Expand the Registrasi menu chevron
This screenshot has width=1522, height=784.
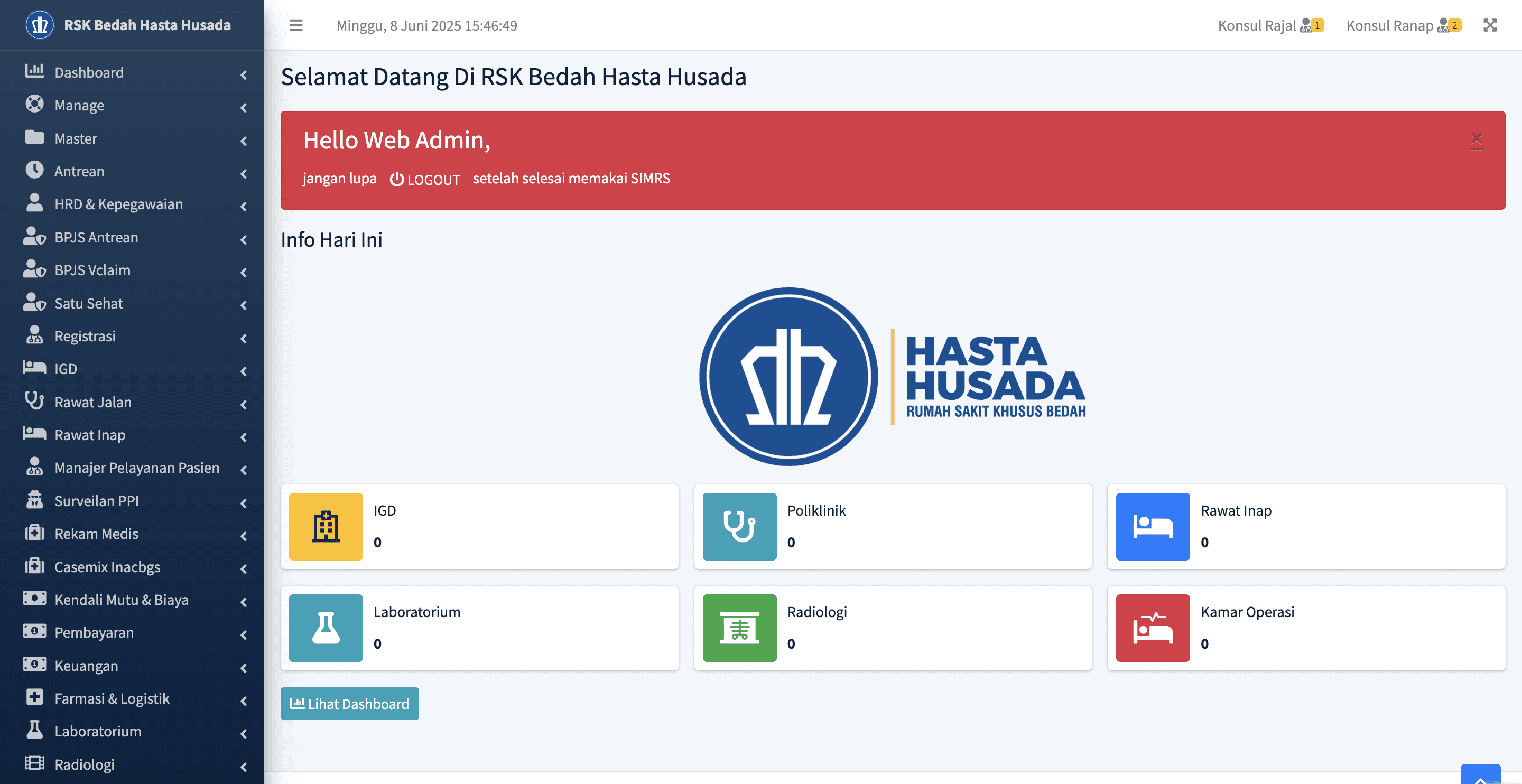(244, 339)
